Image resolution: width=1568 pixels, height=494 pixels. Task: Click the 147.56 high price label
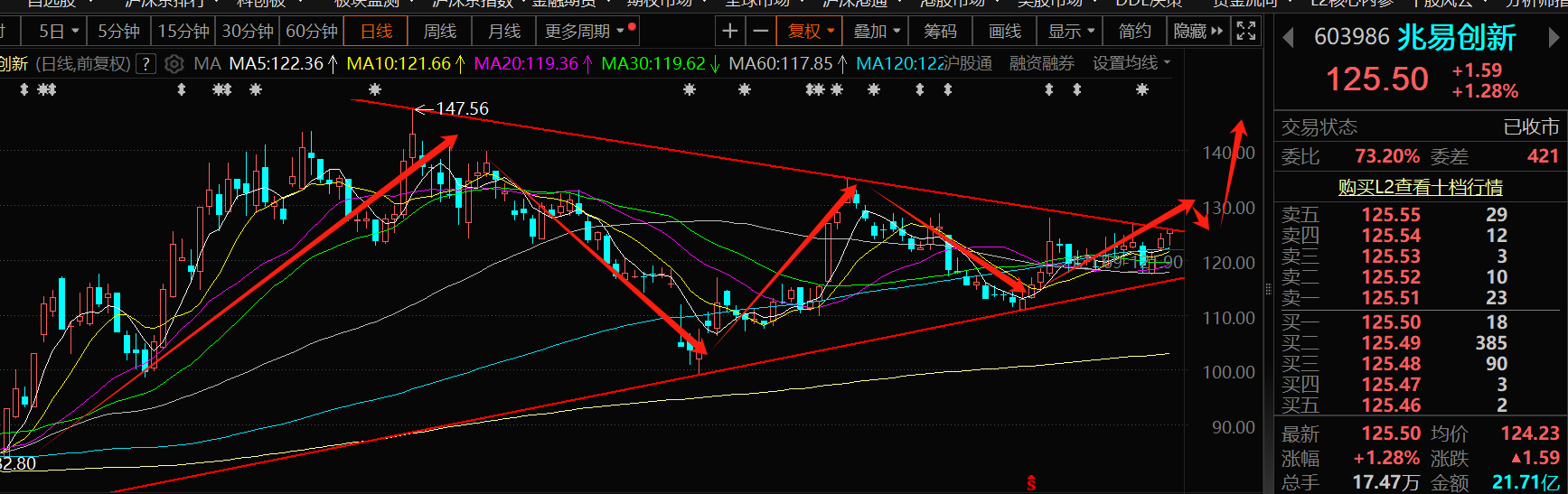tap(462, 108)
